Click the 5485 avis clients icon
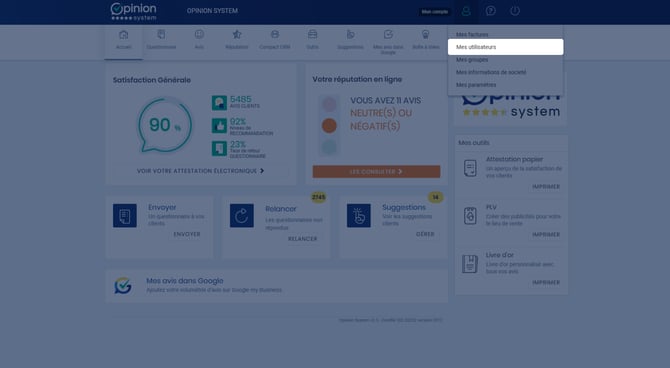The height and width of the screenshot is (368, 670). click(219, 103)
